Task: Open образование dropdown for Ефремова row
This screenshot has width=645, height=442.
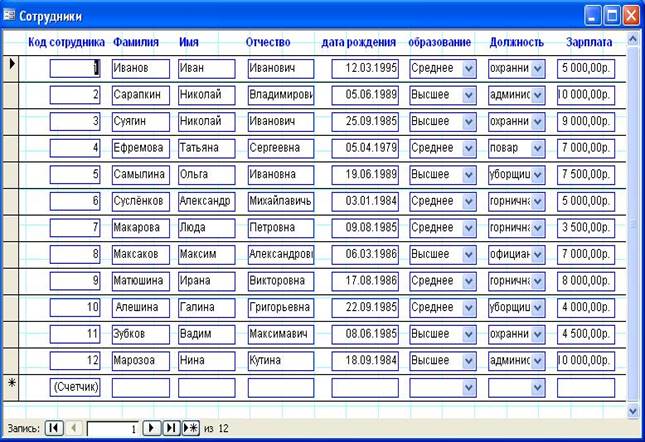Action: coord(469,148)
